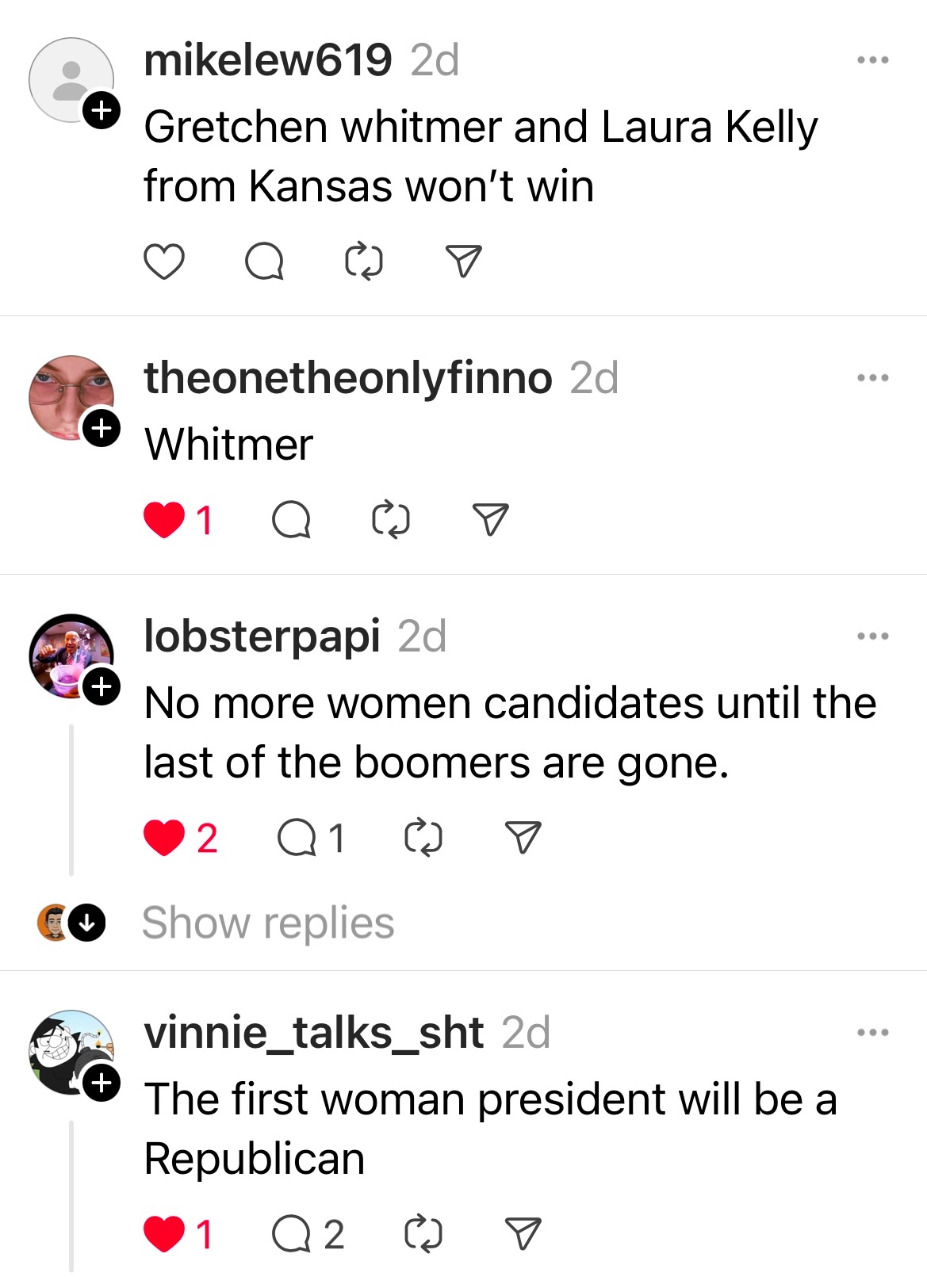927x1288 pixels.
Task: Repost vinnie_talks_sht's Republican comment
Action: [423, 1234]
